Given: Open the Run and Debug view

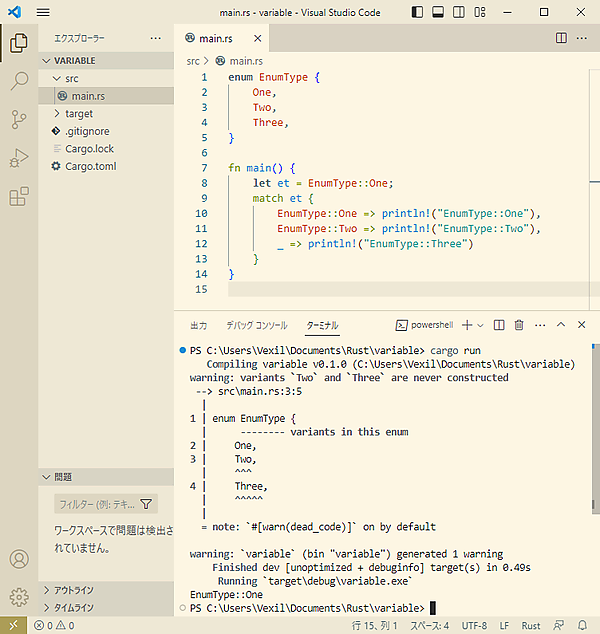Looking at the screenshot, I should [18, 158].
